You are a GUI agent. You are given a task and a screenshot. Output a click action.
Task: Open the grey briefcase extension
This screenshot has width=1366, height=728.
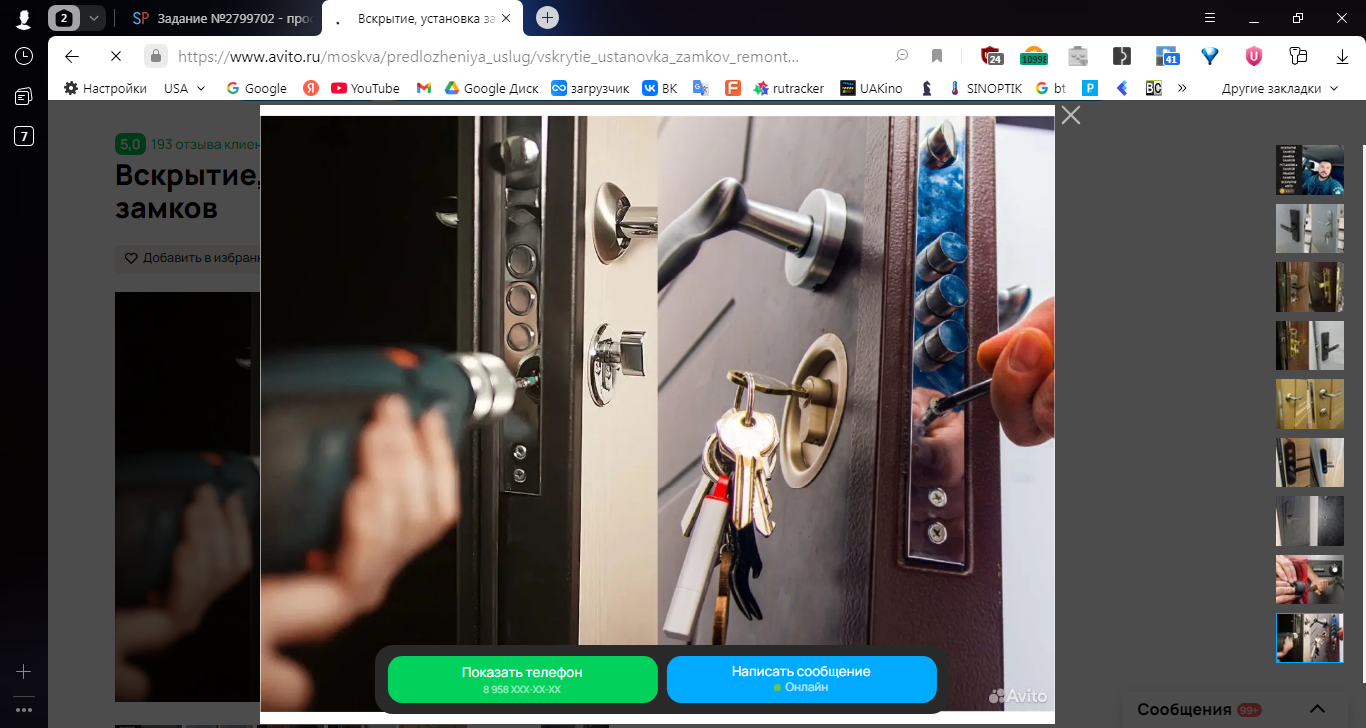click(x=1077, y=56)
